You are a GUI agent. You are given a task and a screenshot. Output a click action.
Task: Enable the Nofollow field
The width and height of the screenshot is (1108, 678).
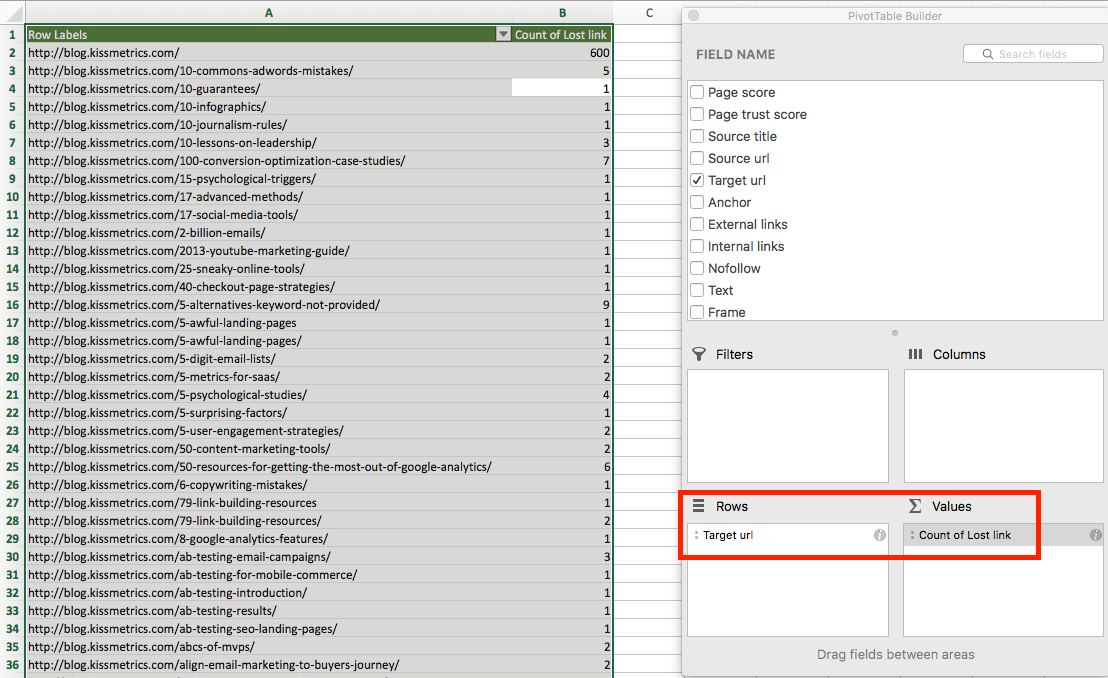coord(696,268)
